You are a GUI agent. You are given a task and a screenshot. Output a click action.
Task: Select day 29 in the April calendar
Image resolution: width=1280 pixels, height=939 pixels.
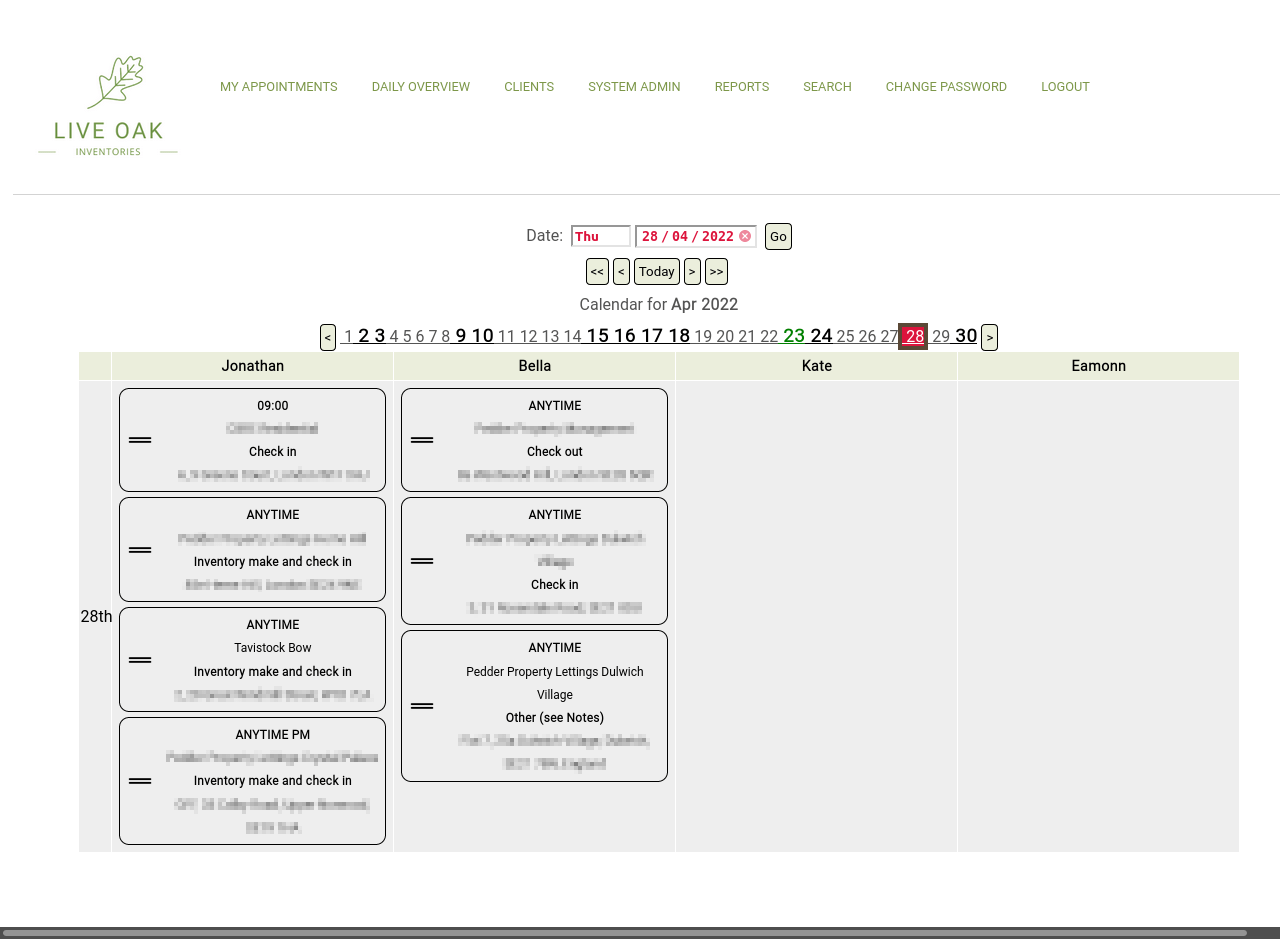(x=941, y=337)
